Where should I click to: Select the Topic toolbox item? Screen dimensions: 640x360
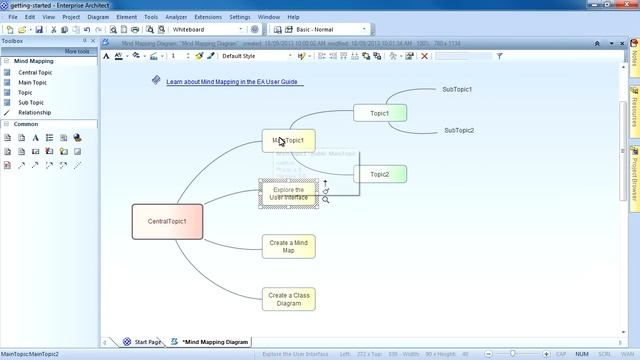point(25,93)
